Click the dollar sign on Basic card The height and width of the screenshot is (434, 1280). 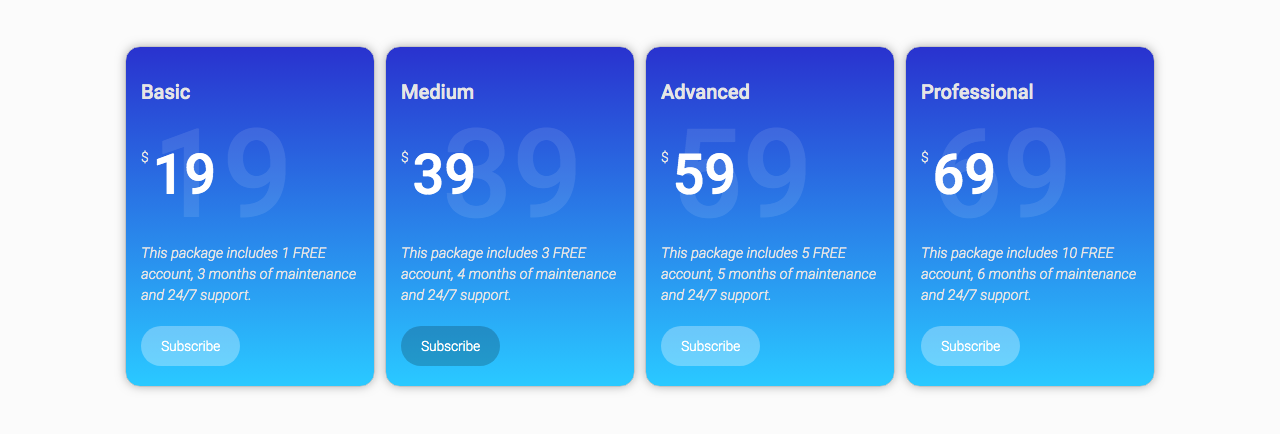point(145,157)
